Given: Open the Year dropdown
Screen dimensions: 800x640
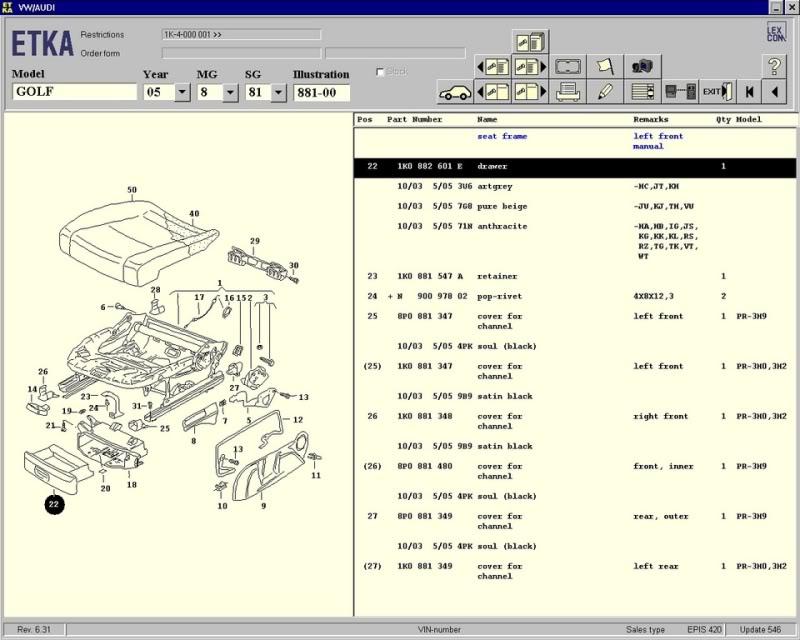Looking at the screenshot, I should pyautogui.click(x=182, y=92).
